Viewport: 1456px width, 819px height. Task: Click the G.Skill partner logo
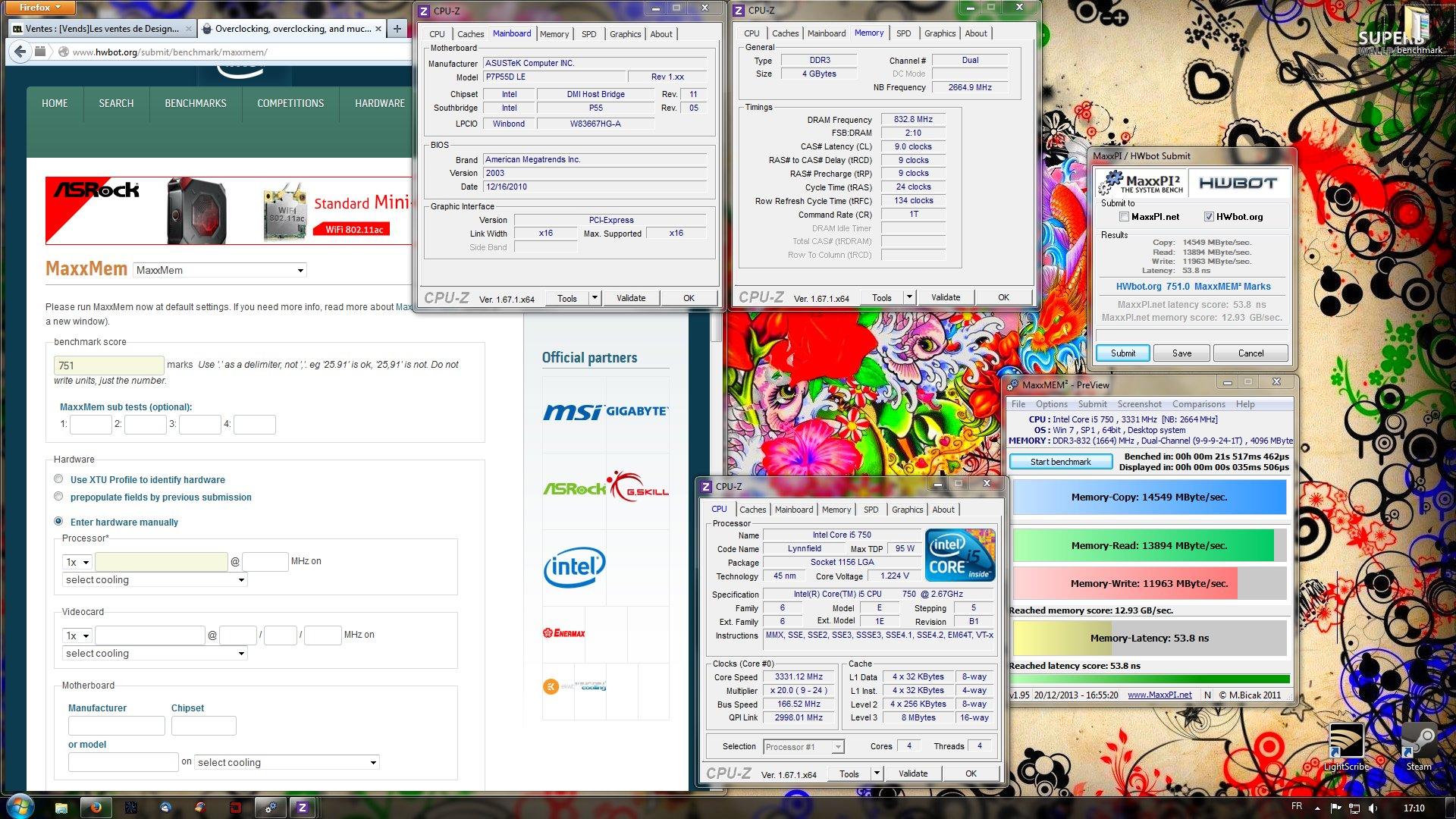[639, 488]
